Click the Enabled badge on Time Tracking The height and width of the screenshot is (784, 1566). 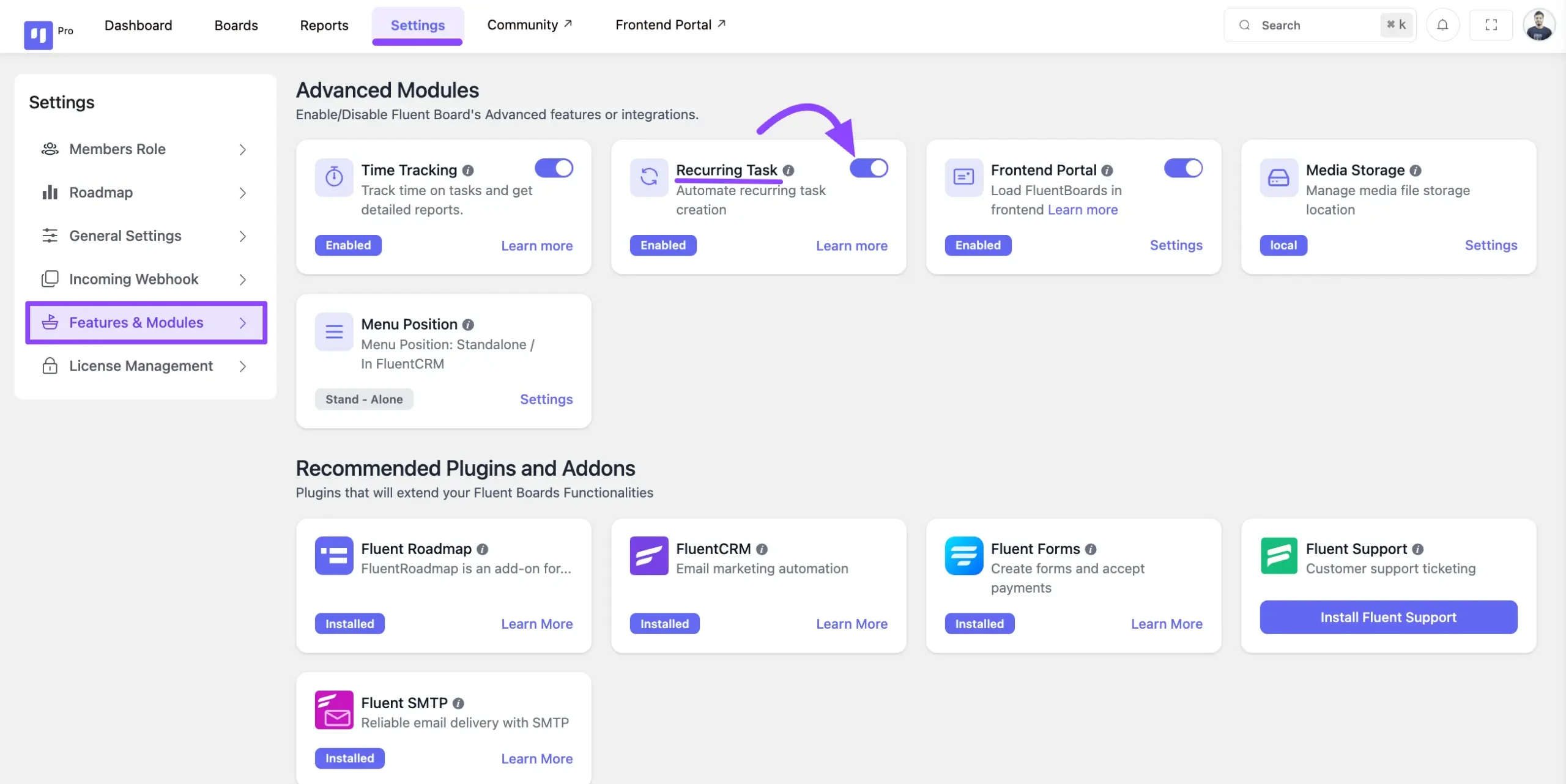point(348,245)
